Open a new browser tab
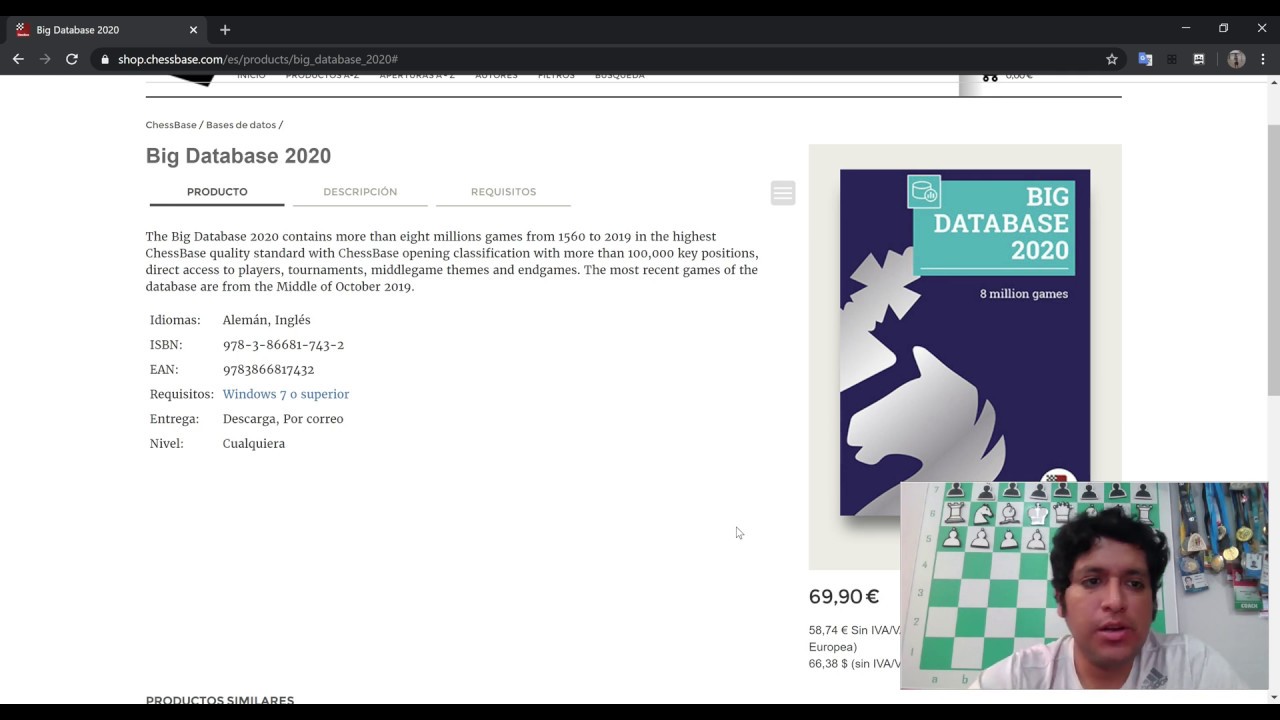The image size is (1280, 720). (x=225, y=30)
